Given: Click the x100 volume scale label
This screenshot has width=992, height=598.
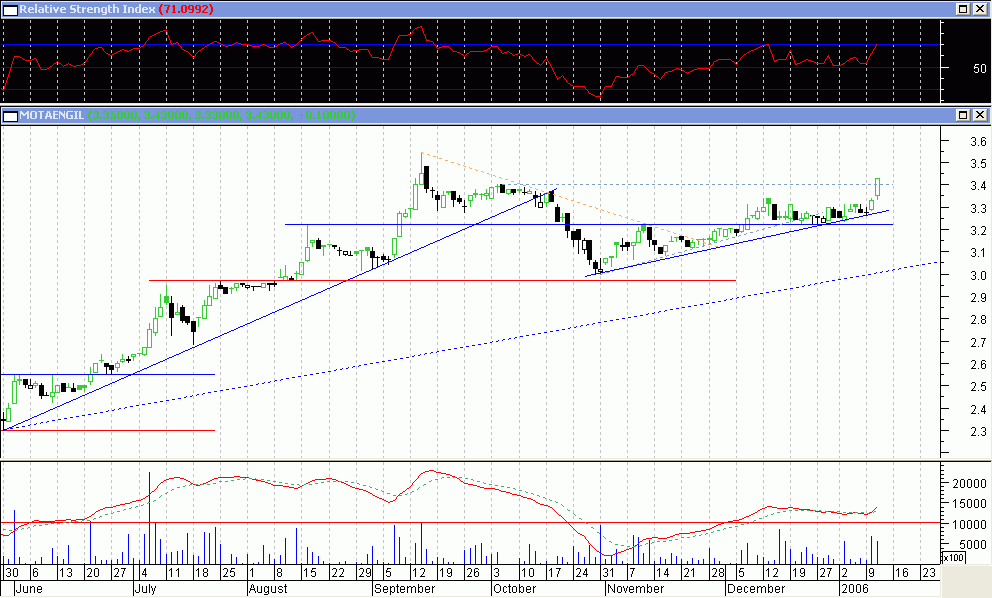Looking at the screenshot, I should tap(952, 558).
